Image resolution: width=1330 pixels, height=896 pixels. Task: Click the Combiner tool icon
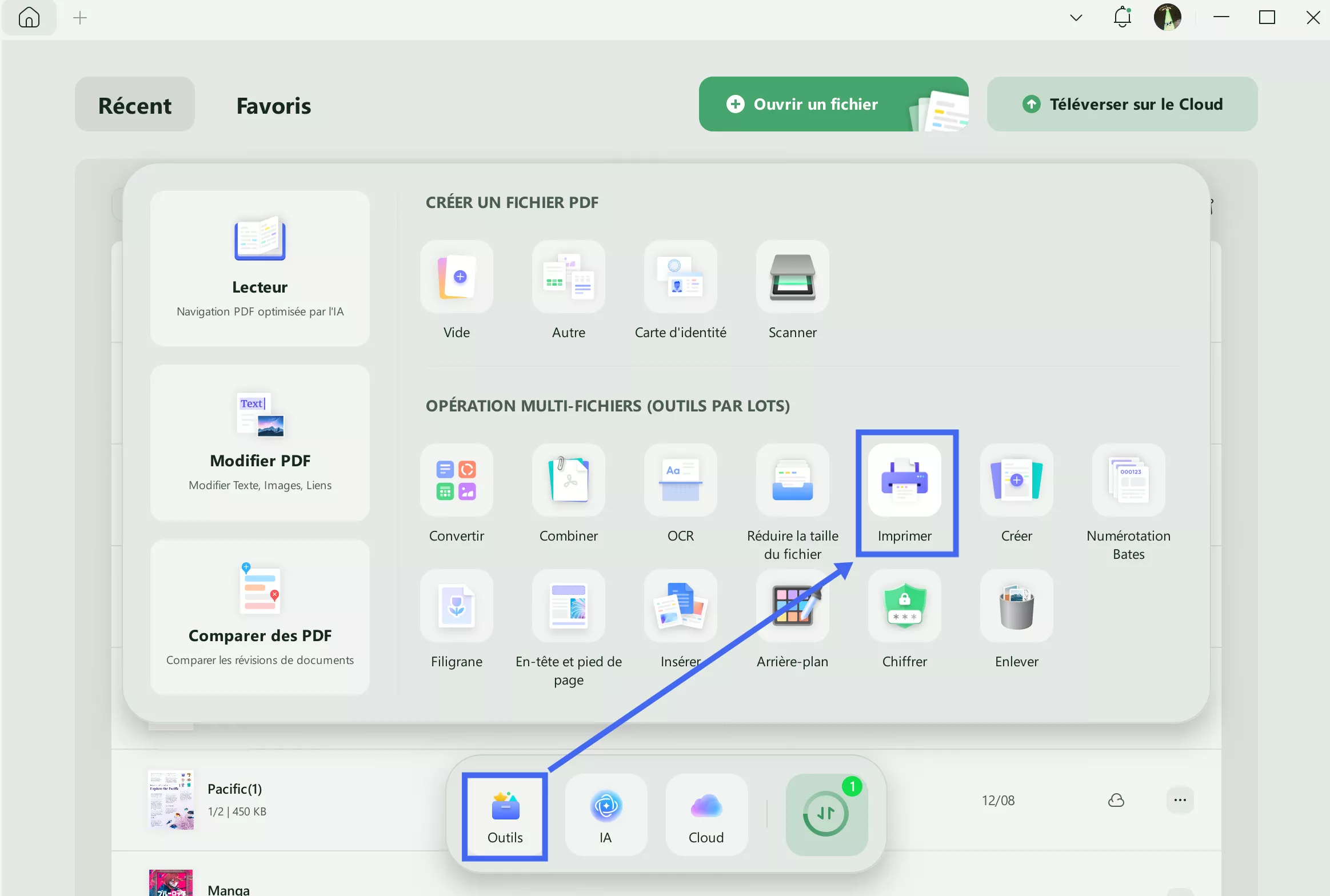[568, 481]
